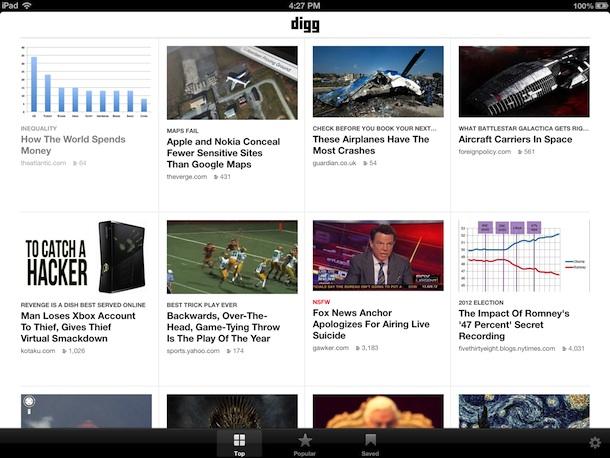Open 'Fox News Anchor Apologizes' headline
The width and height of the screenshot is (610, 458).
371,324
